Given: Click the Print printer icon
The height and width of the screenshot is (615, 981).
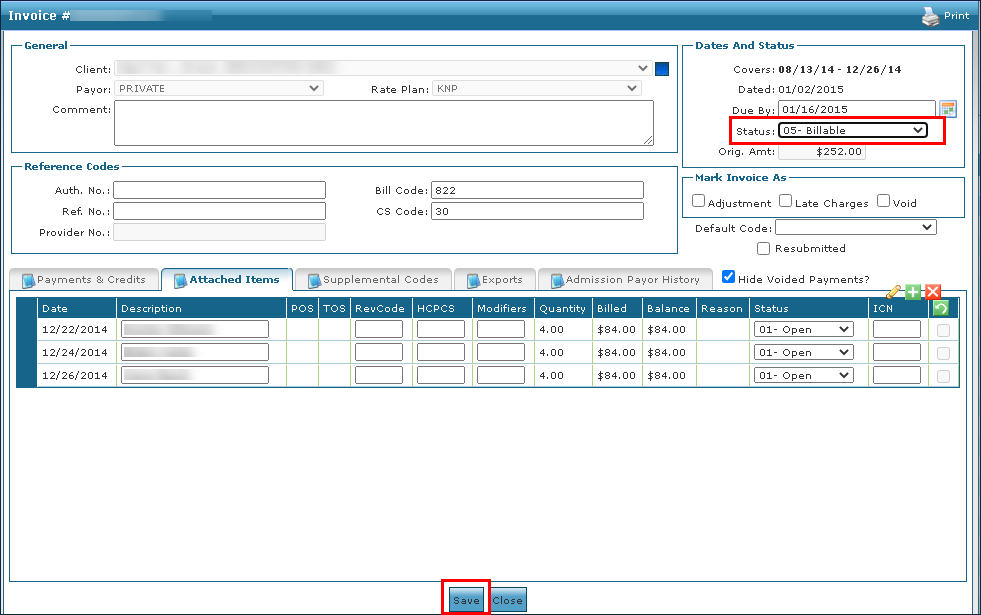Looking at the screenshot, I should pos(930,16).
